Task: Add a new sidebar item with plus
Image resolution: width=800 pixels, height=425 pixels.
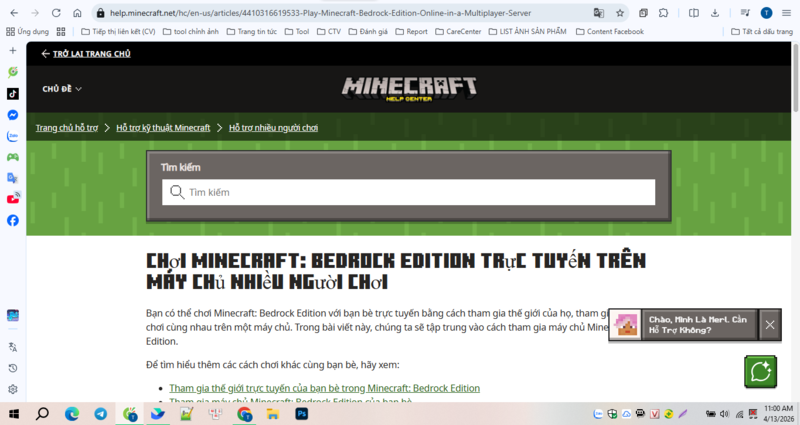Action: (13, 51)
